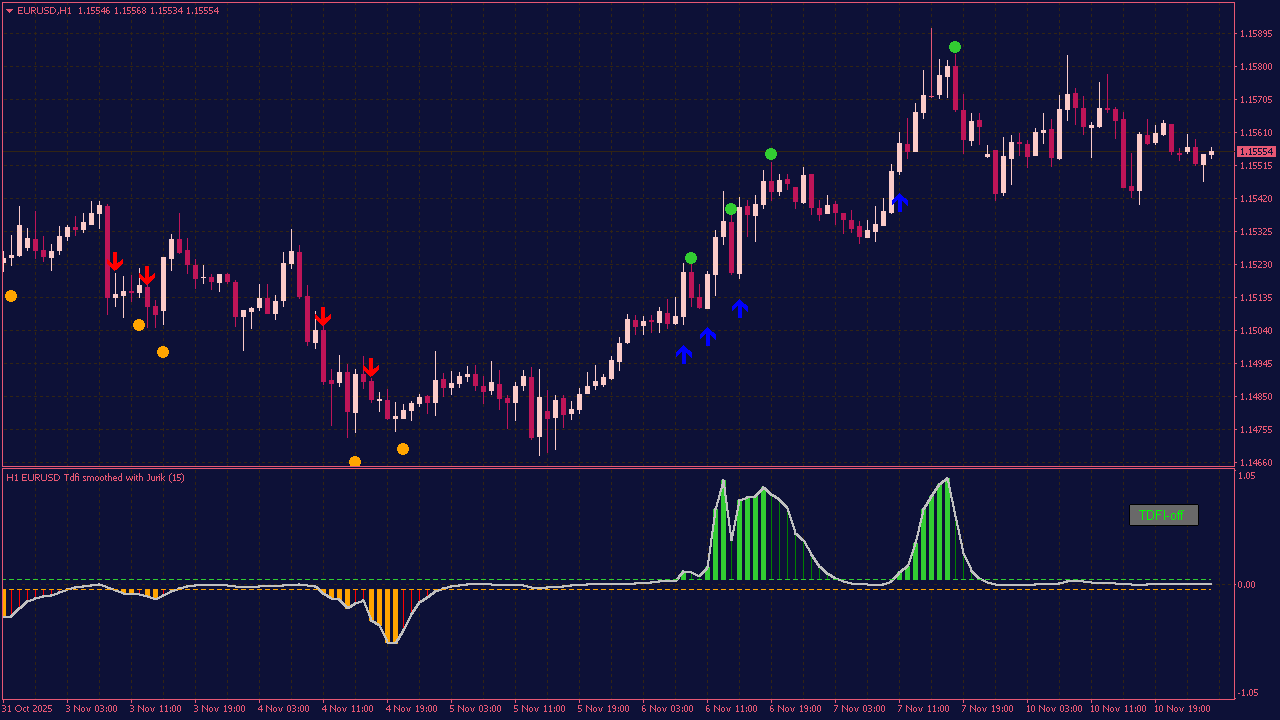
Task: Select the first red down-arrow sell signal
Action: (x=115, y=262)
